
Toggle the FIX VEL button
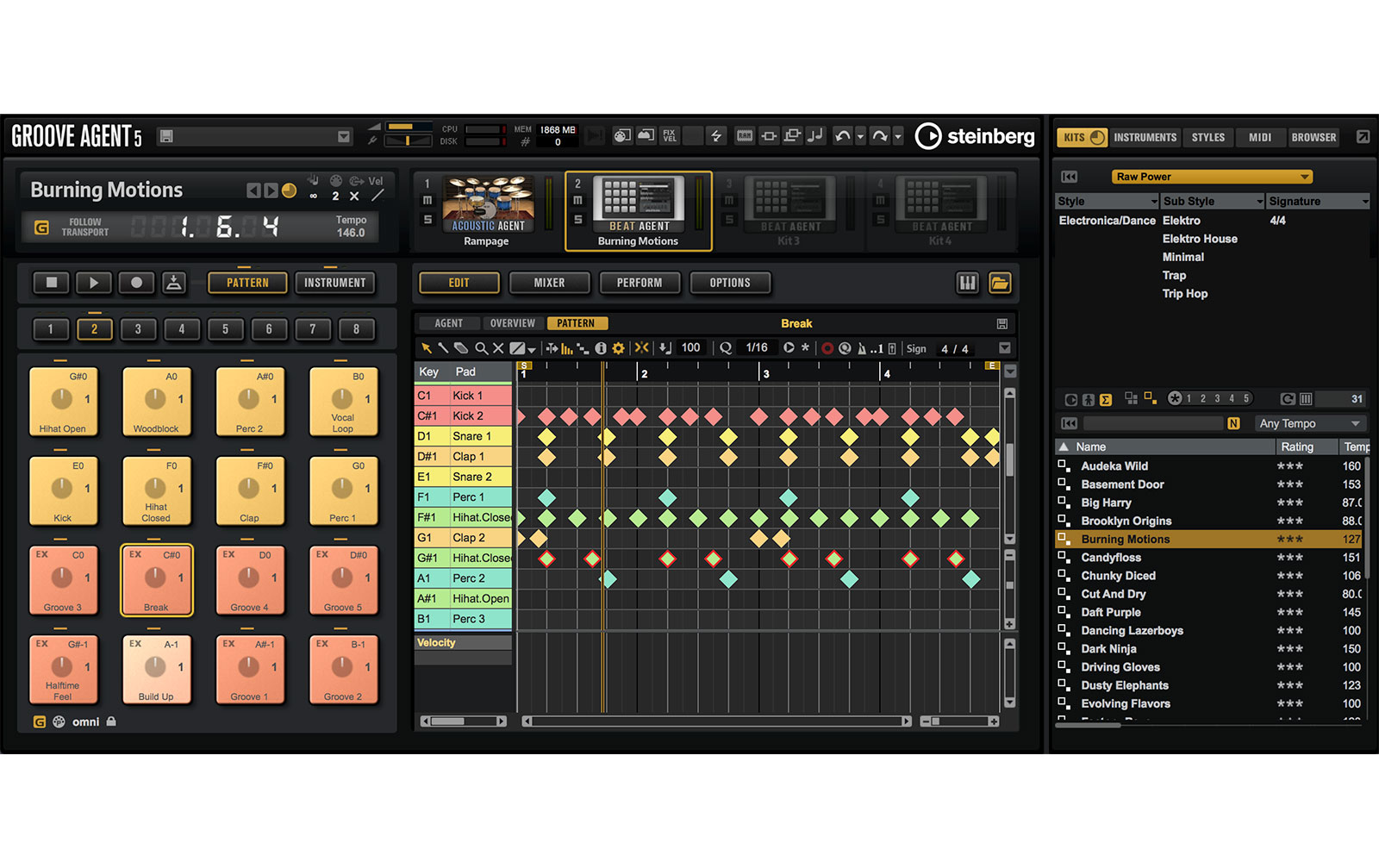point(670,136)
